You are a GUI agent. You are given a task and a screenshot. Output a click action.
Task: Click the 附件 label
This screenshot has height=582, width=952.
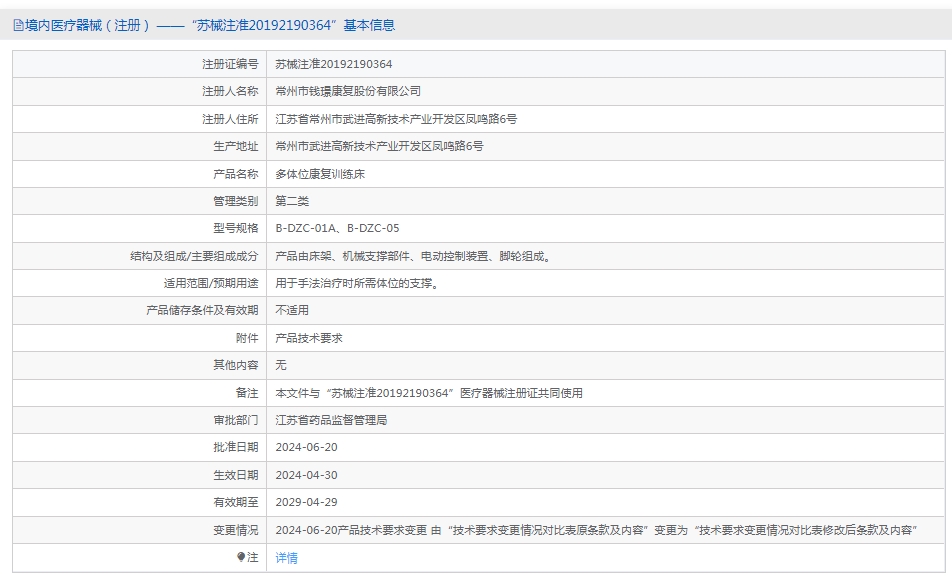click(247, 338)
